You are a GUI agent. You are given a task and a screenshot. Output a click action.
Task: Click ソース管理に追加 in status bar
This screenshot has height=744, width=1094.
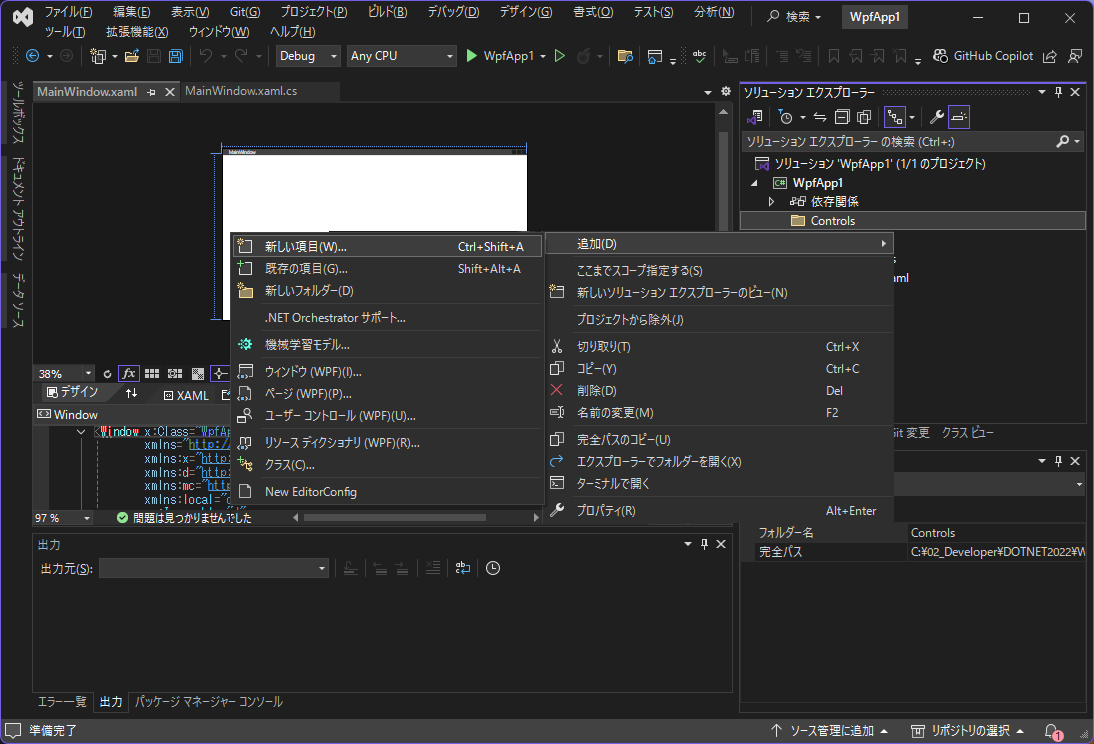833,731
